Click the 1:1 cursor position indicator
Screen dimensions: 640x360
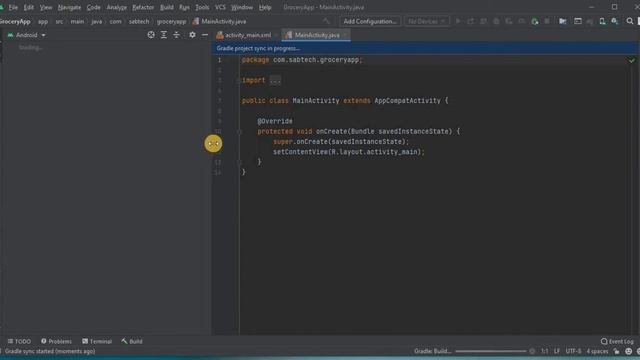544,351
